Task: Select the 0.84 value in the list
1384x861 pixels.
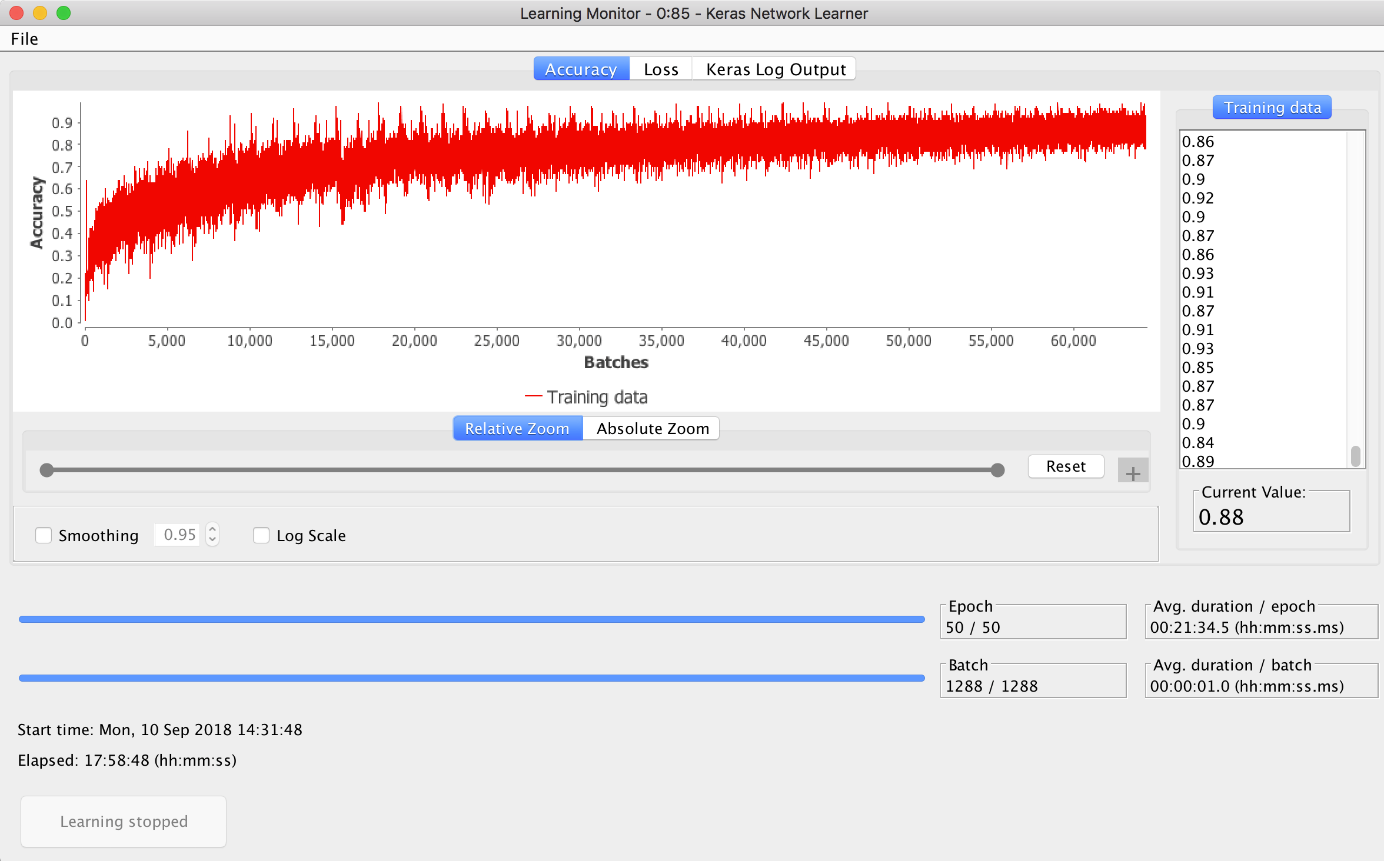Action: click(x=1198, y=442)
